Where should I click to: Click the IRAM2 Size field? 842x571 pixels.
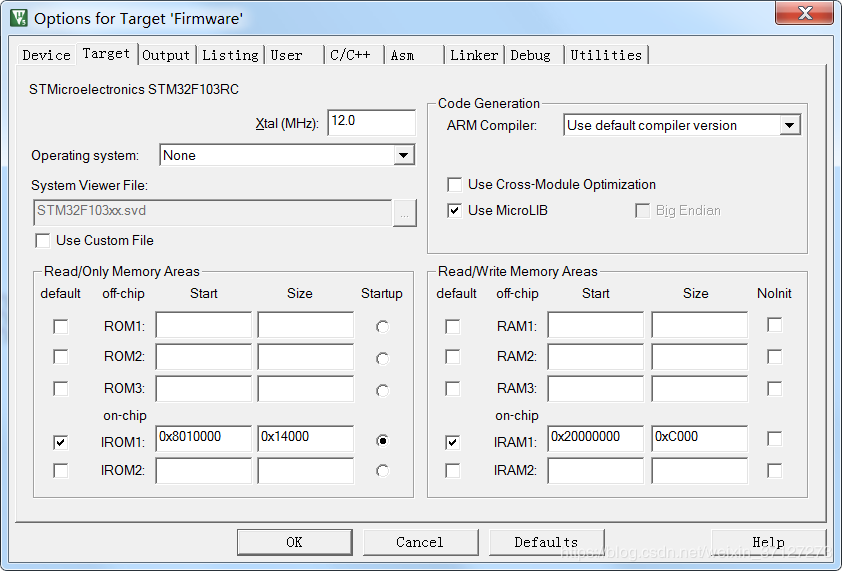coord(700,471)
